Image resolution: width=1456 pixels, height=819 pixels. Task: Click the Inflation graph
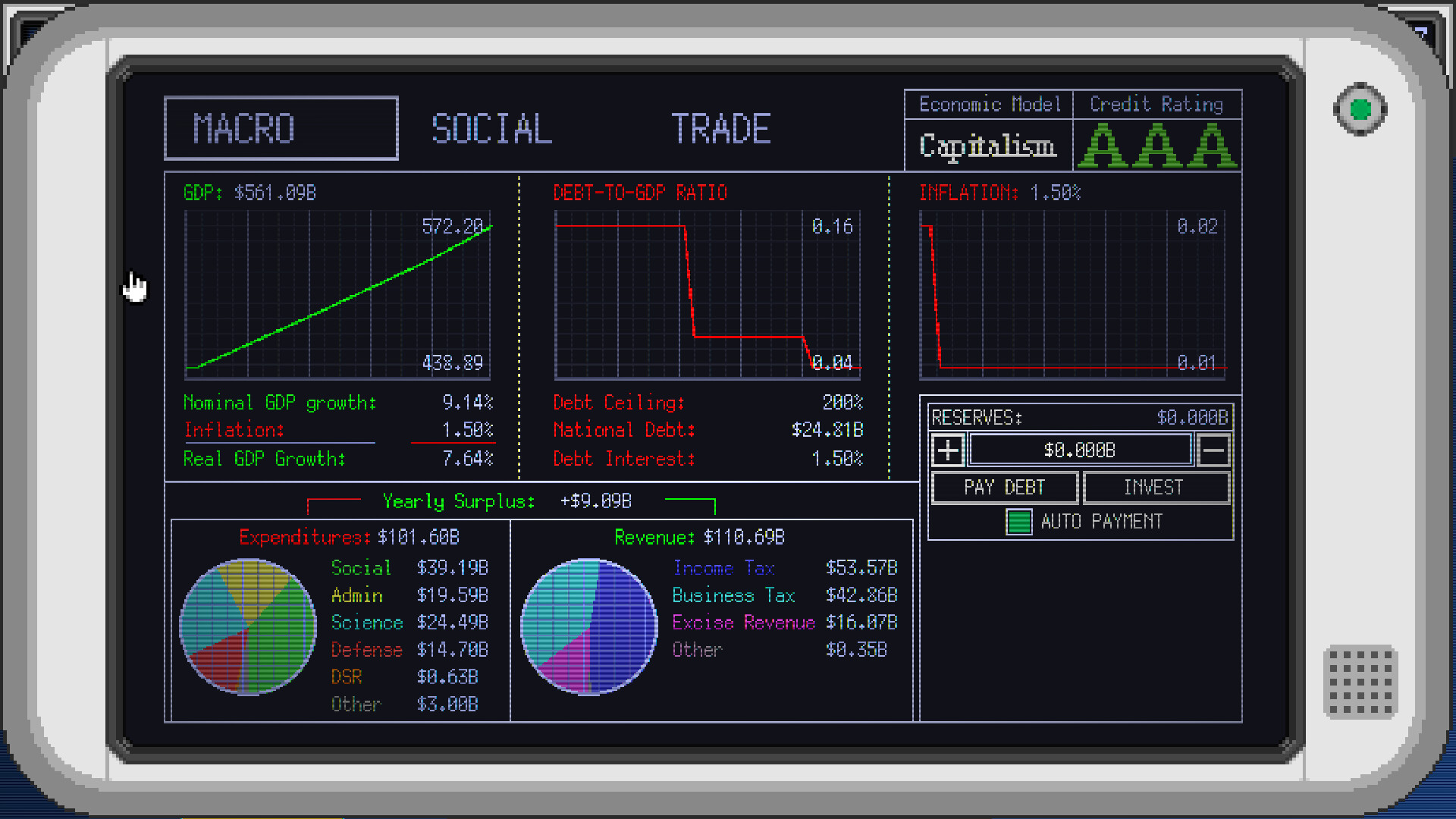[1072, 294]
